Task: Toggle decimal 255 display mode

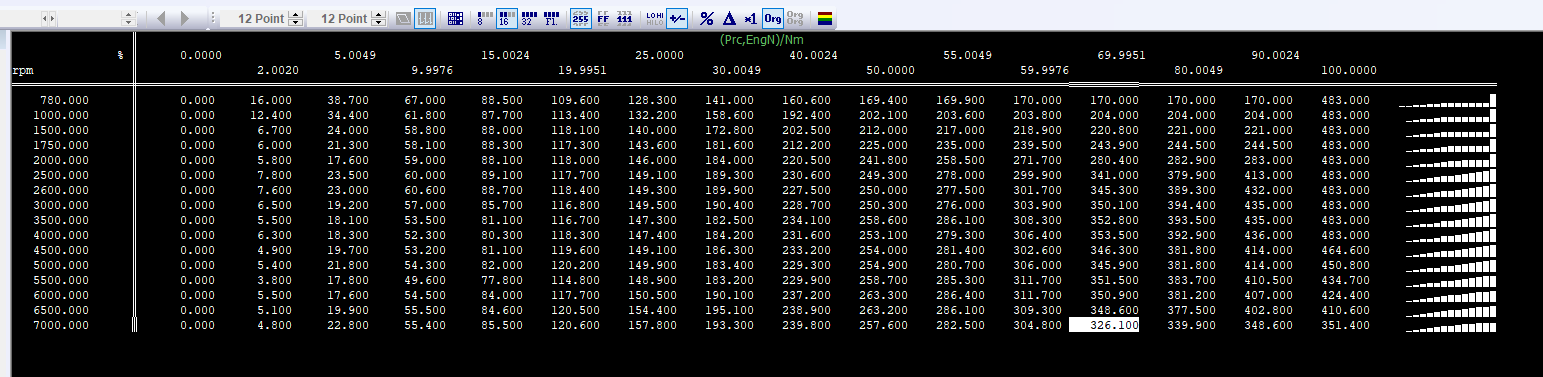Action: pyautogui.click(x=580, y=18)
